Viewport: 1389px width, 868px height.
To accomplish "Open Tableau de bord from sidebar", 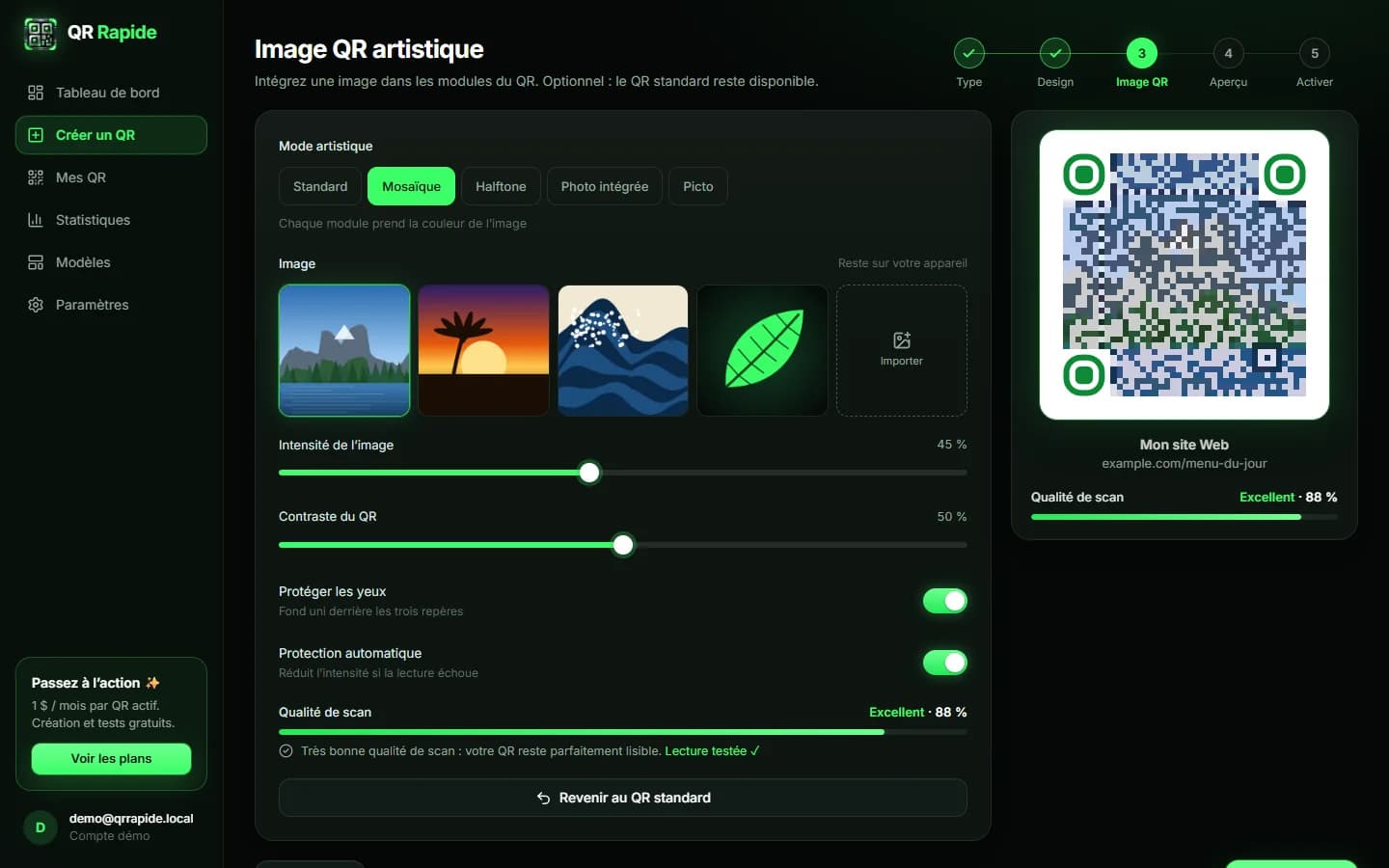I will point(111,93).
